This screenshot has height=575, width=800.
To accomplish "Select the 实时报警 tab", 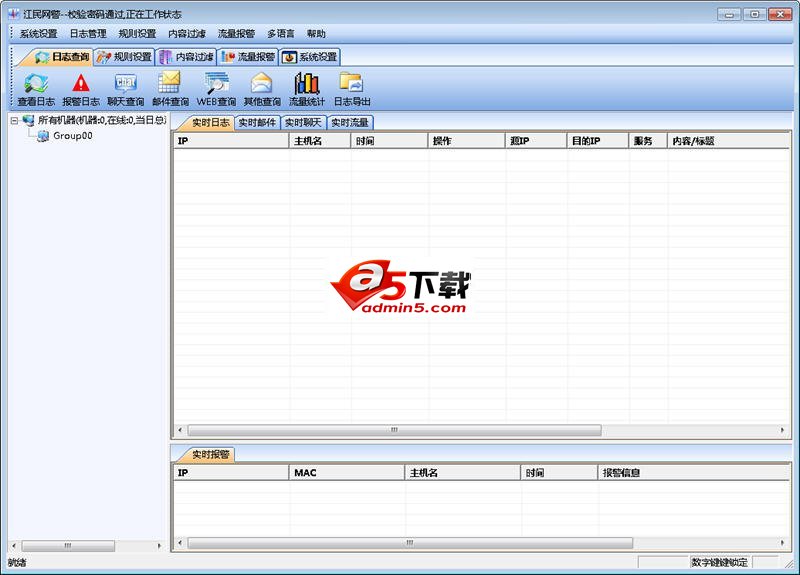I will tap(210, 455).
